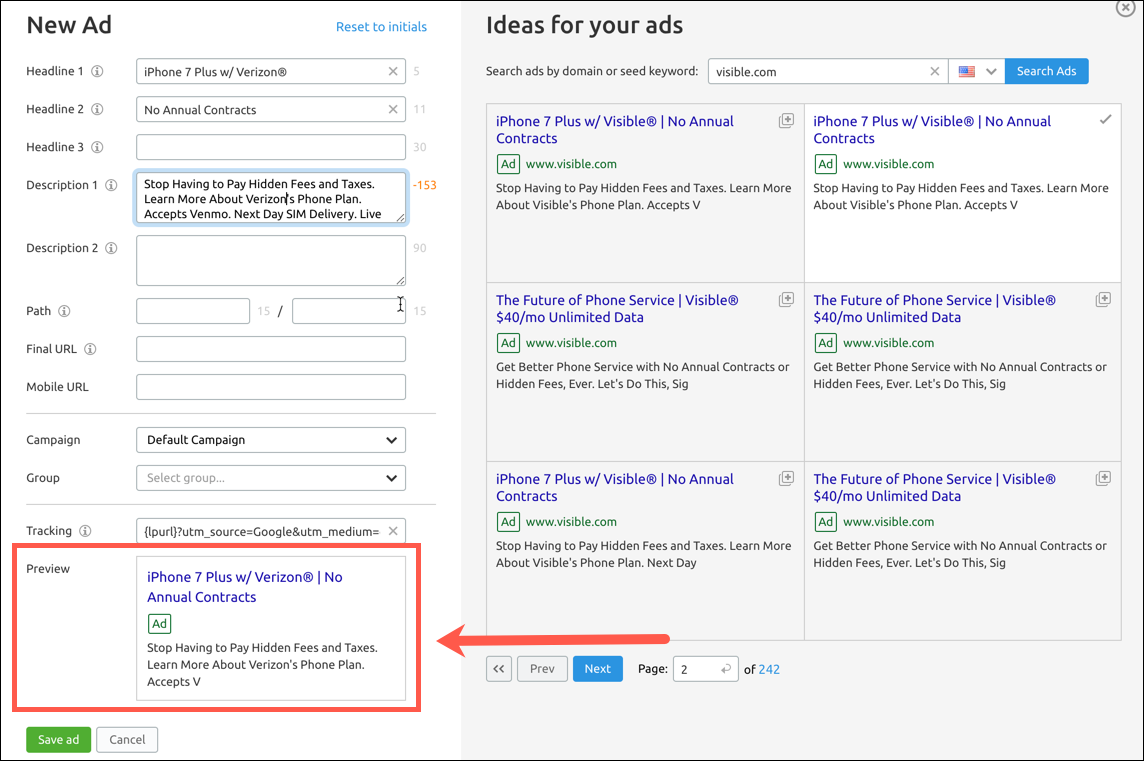
Task: Focus the Final URL input field
Action: (271, 349)
